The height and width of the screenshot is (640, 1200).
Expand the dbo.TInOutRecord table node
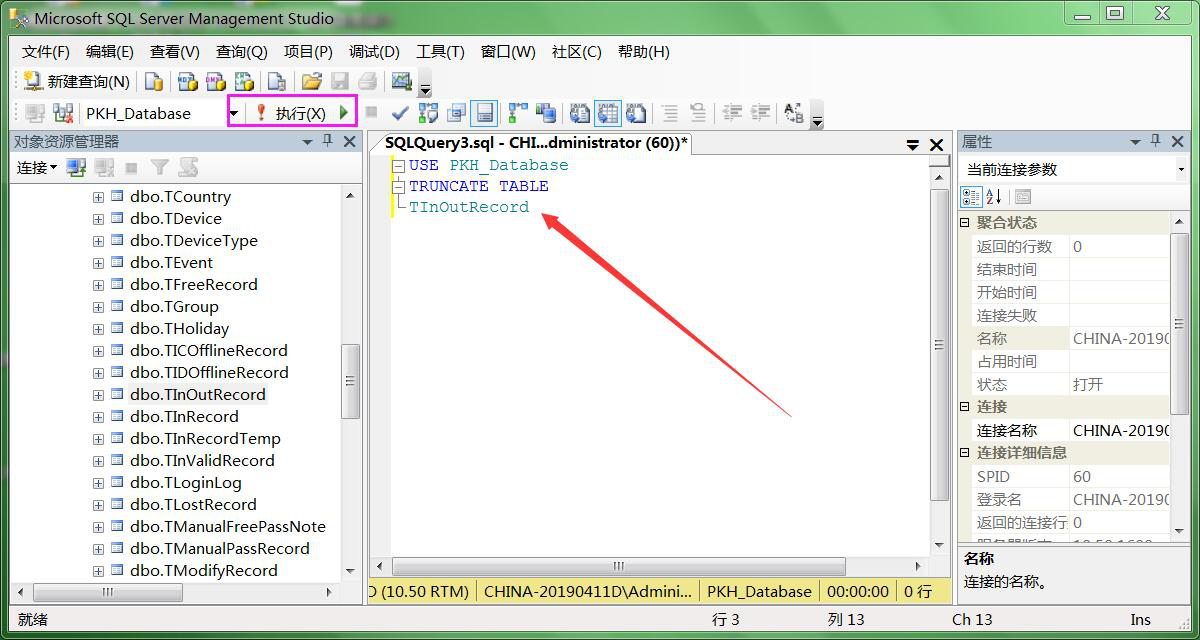(98, 395)
